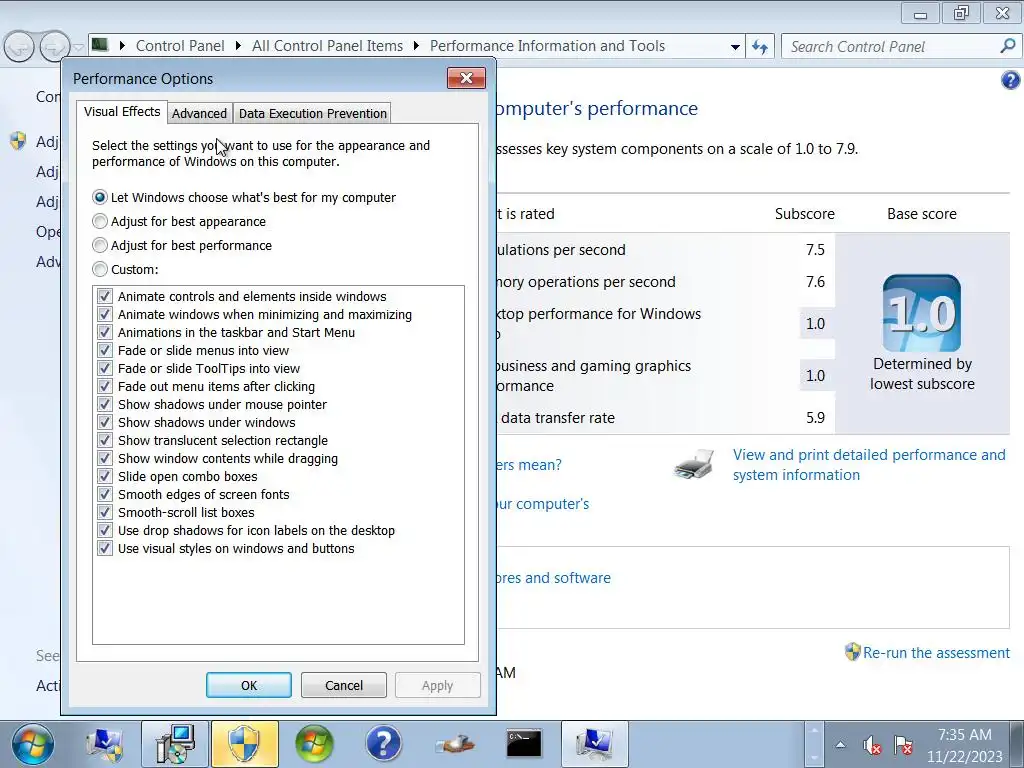The image size is (1024, 768).
Task: Select Let Windows choose what's best
Action: pyautogui.click(x=100, y=197)
